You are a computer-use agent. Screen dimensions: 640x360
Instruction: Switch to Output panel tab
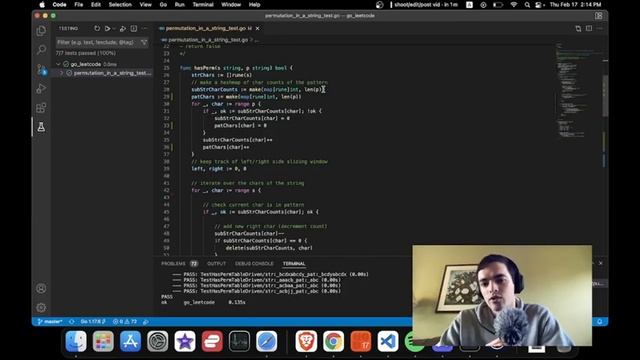click(216, 264)
